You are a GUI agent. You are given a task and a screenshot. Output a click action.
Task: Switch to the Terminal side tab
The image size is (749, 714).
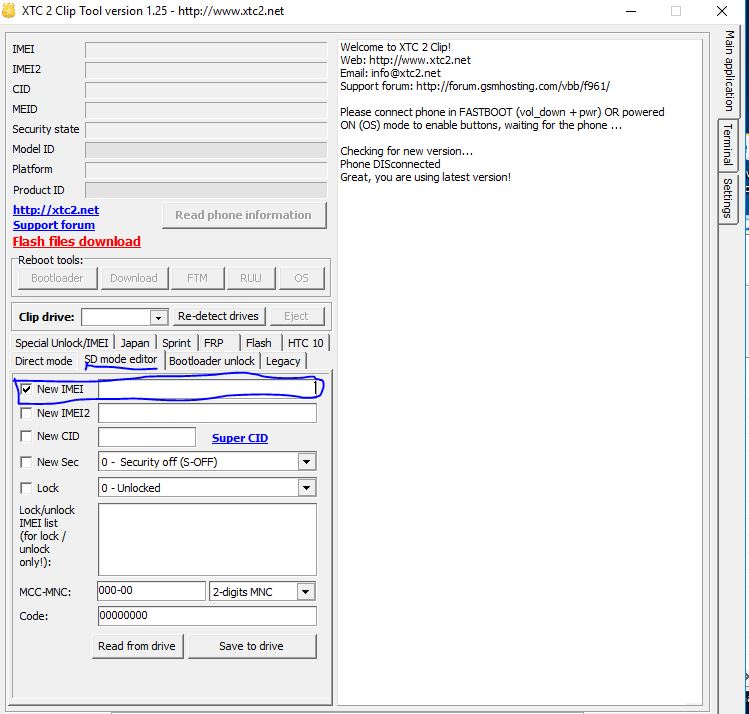728,145
